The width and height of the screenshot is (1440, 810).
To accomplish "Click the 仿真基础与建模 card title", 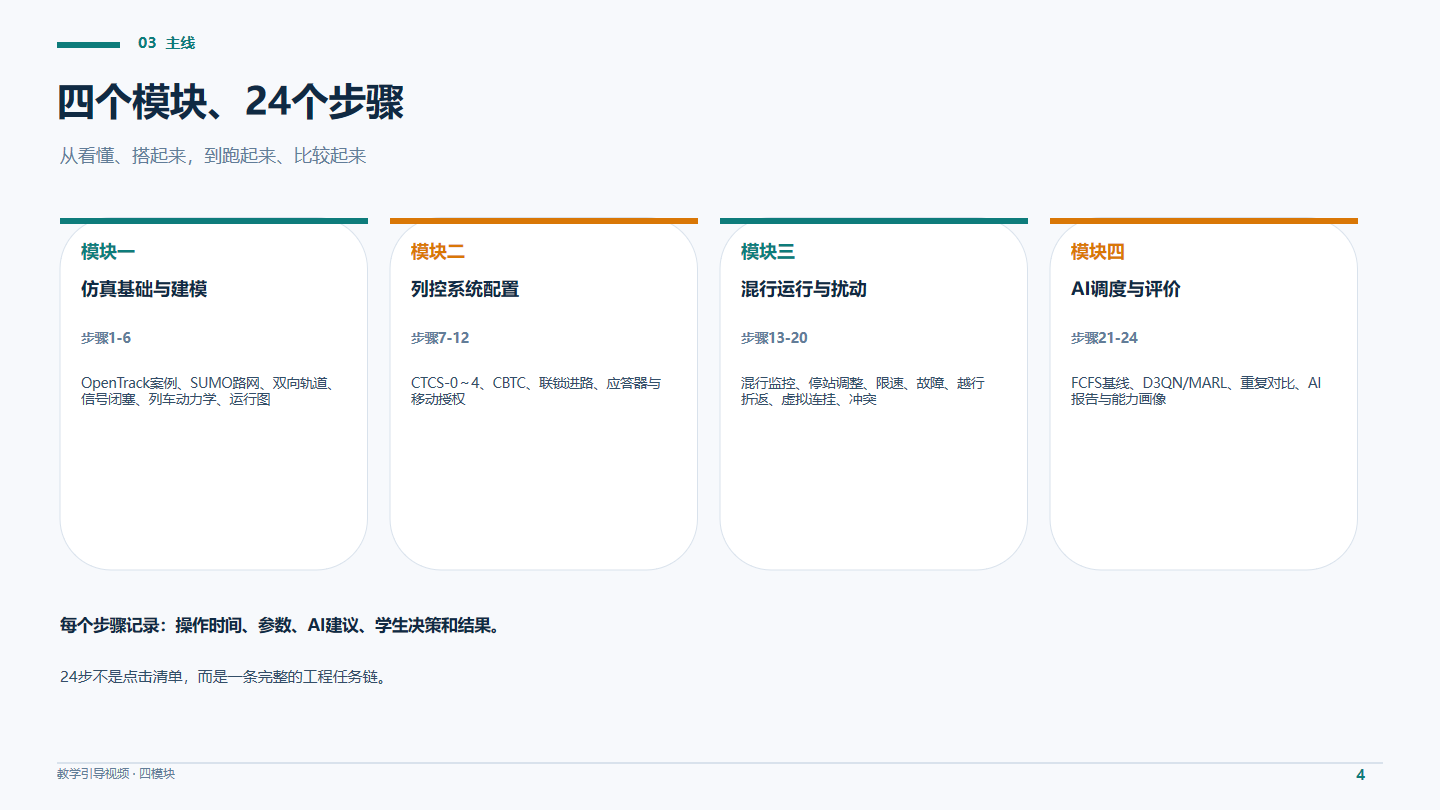I will (144, 289).
